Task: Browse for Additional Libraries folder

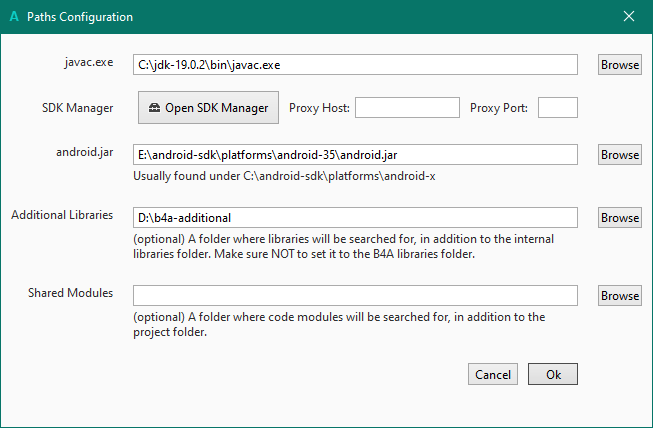Action: coord(620,217)
